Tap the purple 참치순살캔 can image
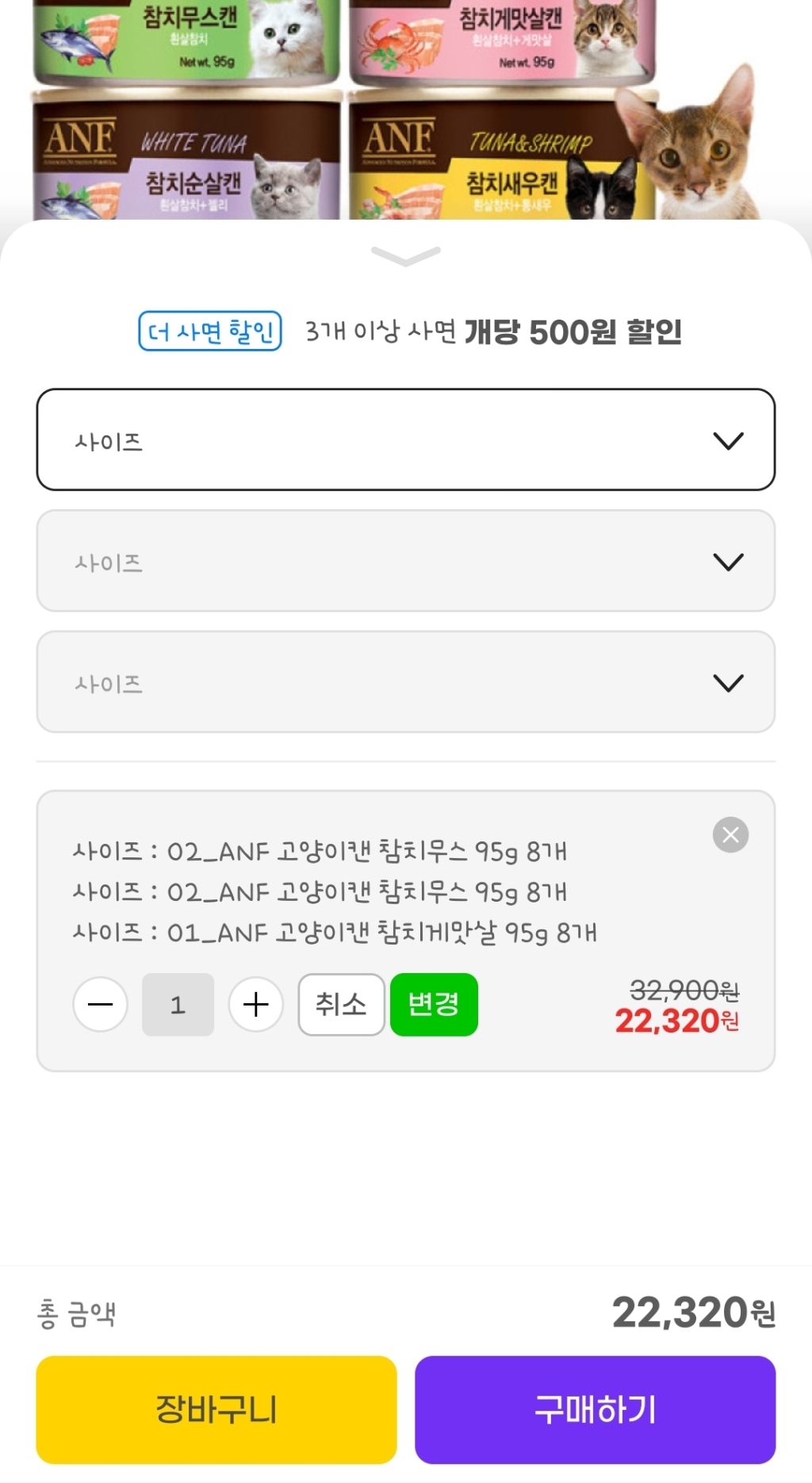812x1483 pixels. pos(186,159)
